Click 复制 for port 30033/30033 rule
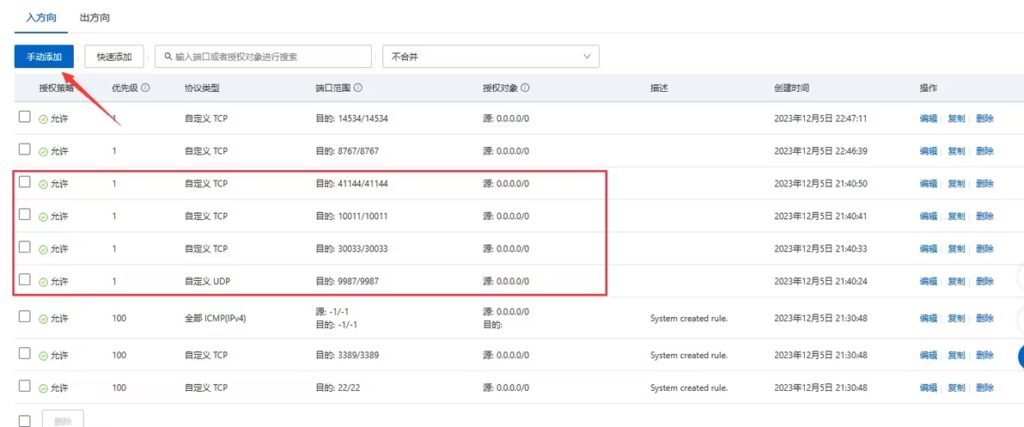 [x=956, y=249]
